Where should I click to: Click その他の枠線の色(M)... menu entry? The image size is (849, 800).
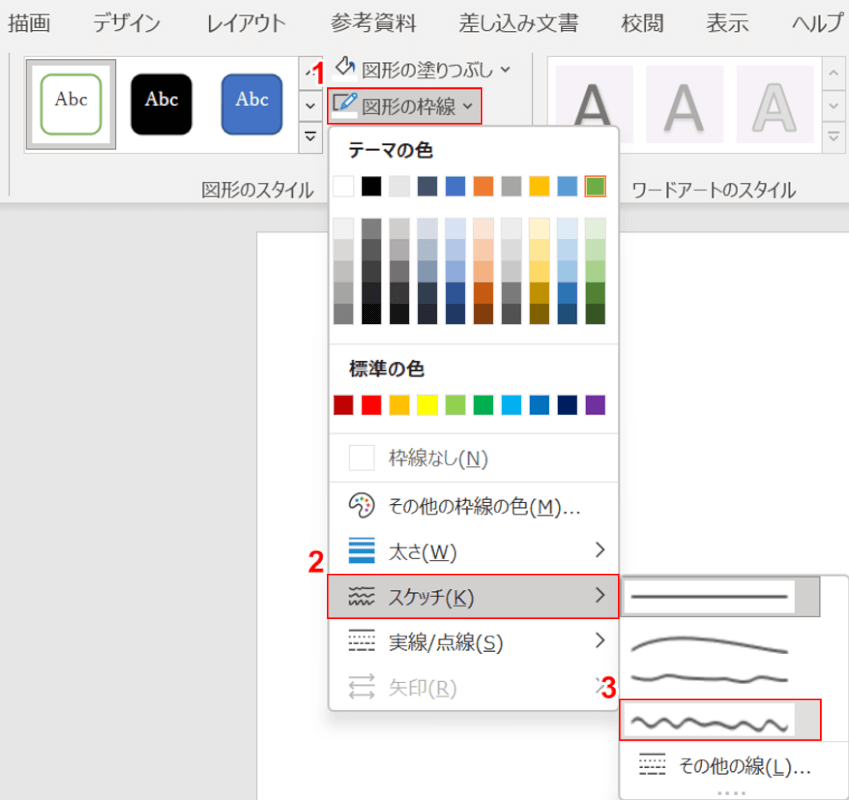484,506
